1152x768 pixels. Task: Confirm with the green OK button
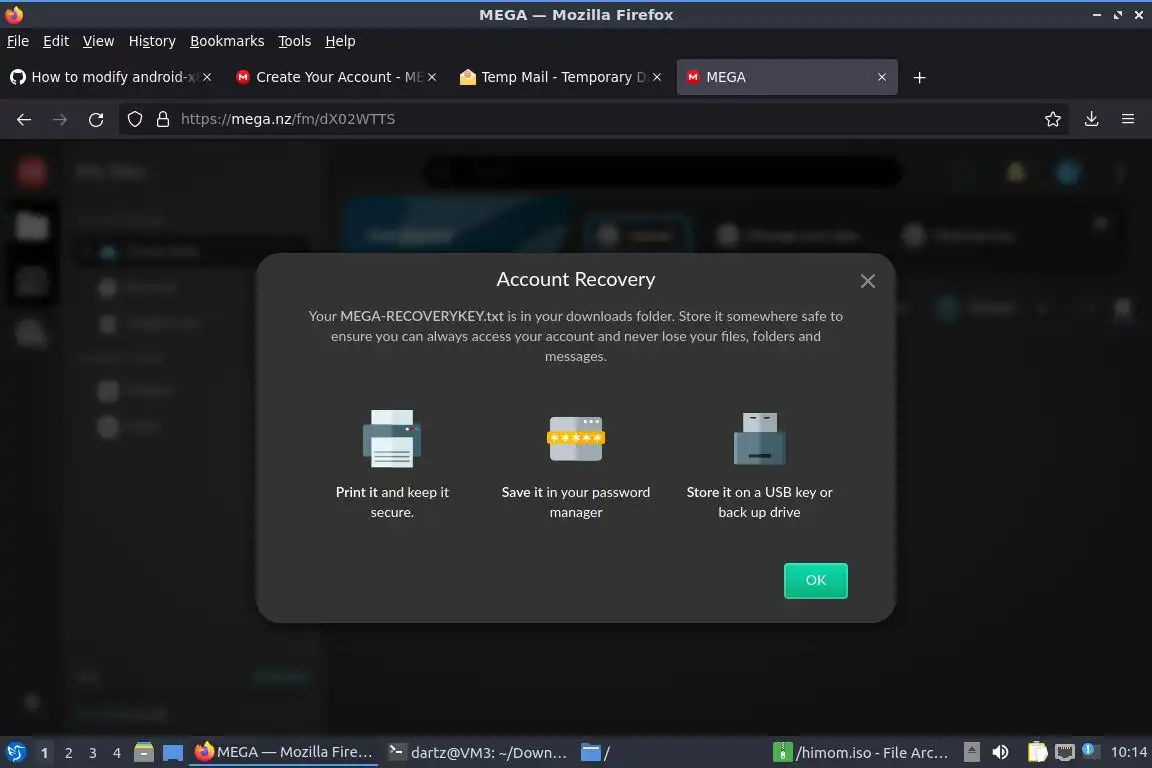[816, 581]
